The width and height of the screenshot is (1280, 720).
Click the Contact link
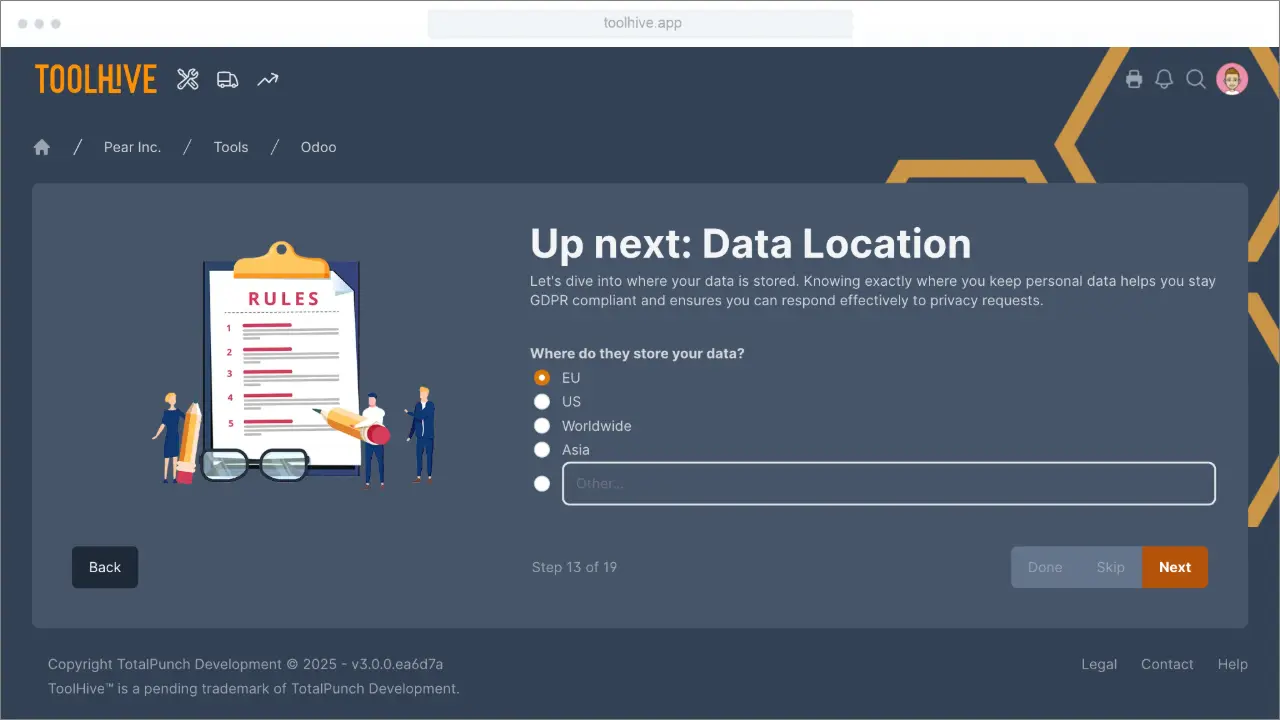1167,664
